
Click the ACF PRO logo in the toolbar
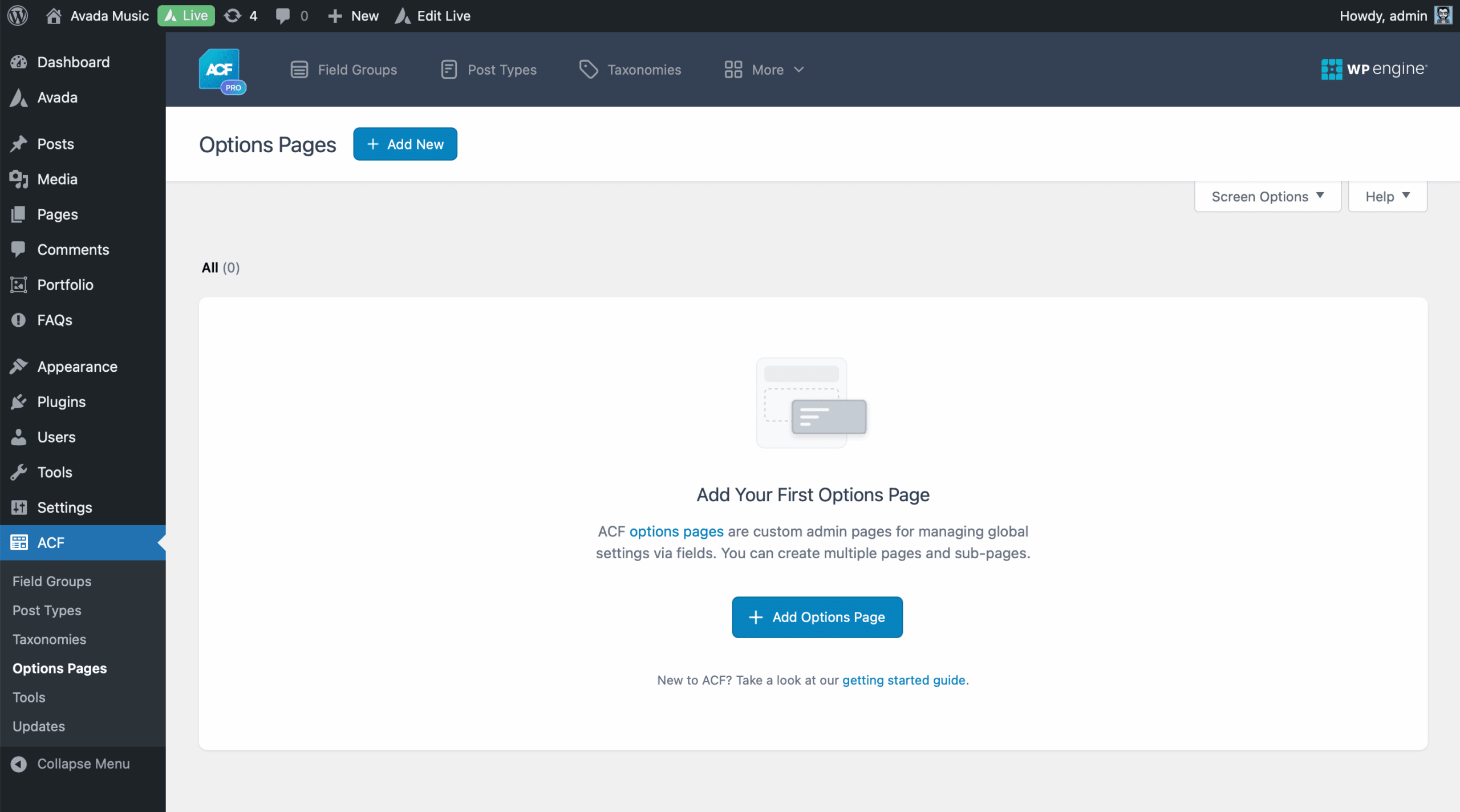tap(222, 70)
